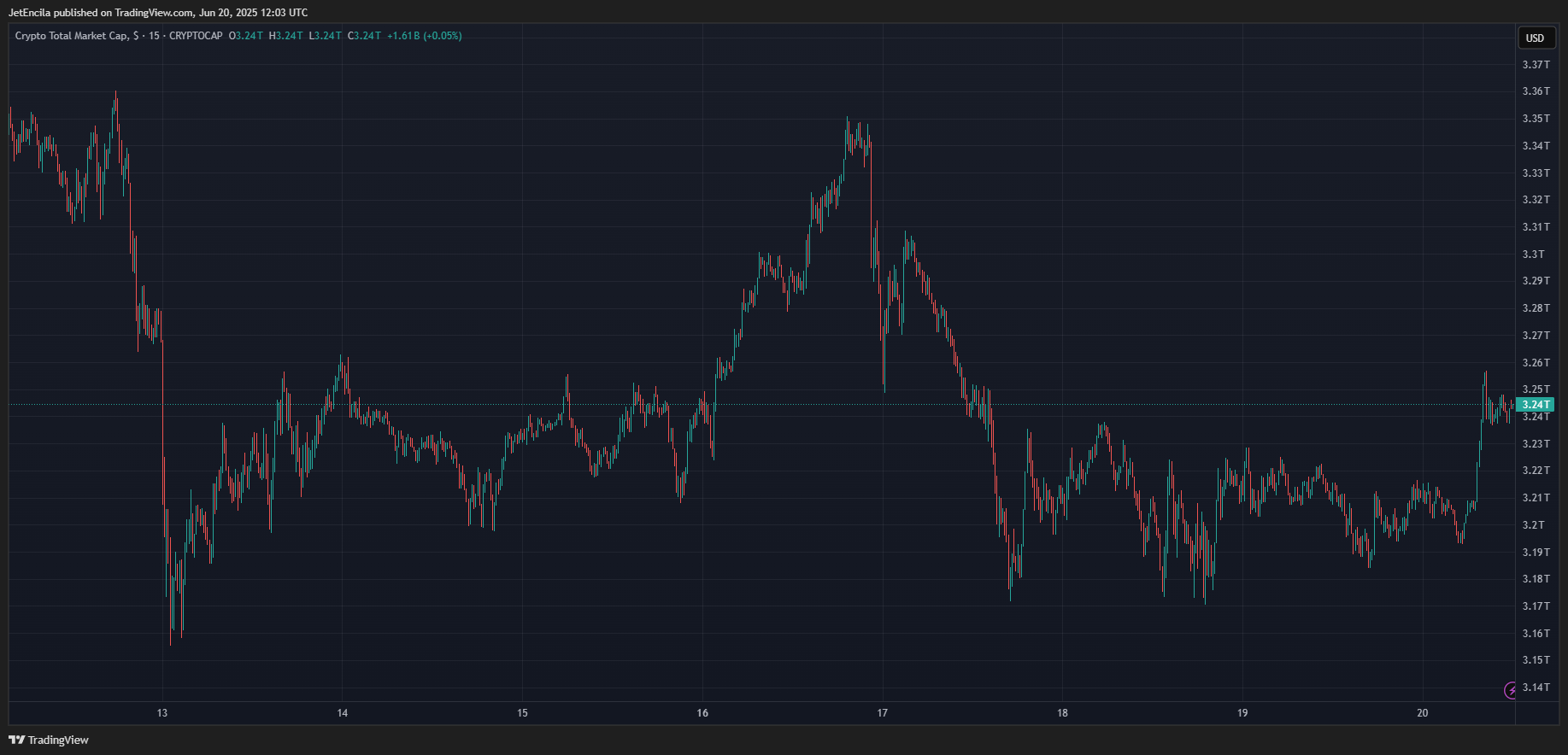
Task: Click the 3.37T price scale label
Action: click(x=1536, y=65)
